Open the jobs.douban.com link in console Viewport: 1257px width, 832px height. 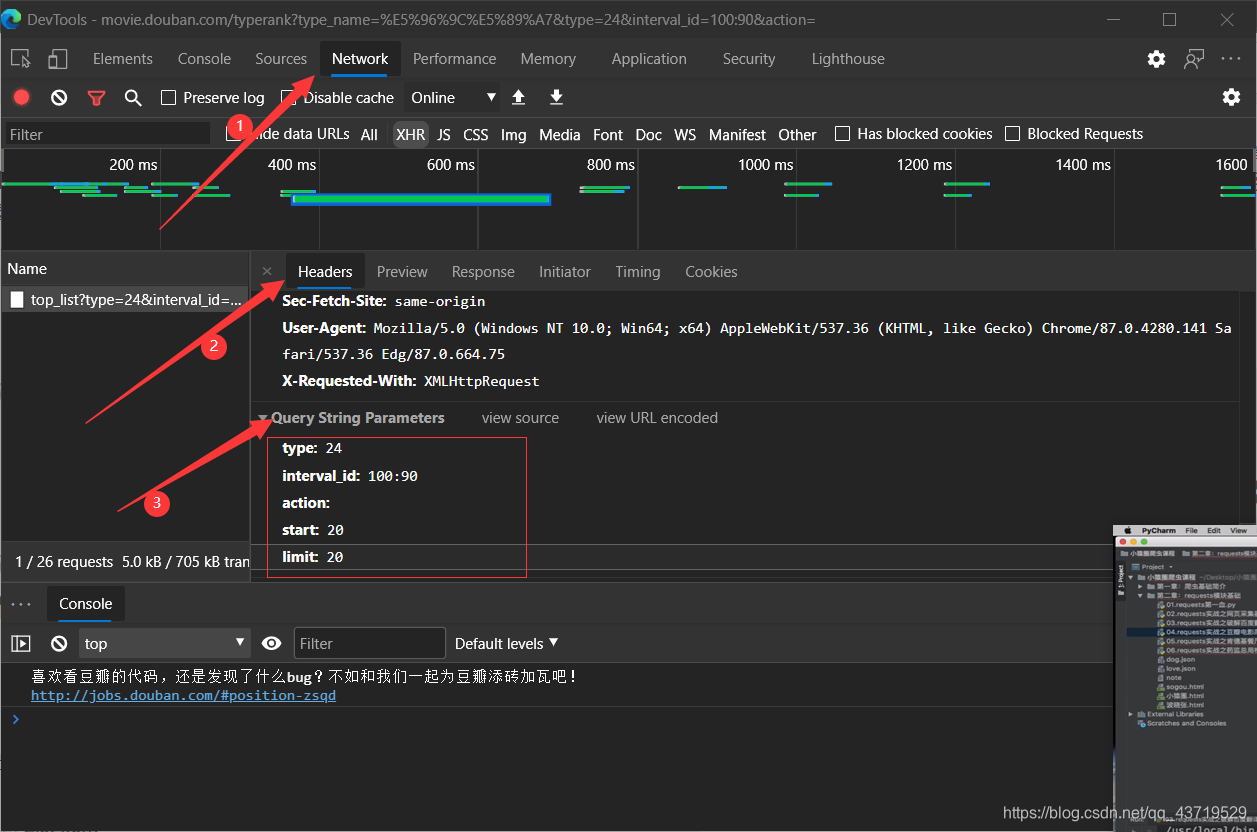tap(183, 695)
